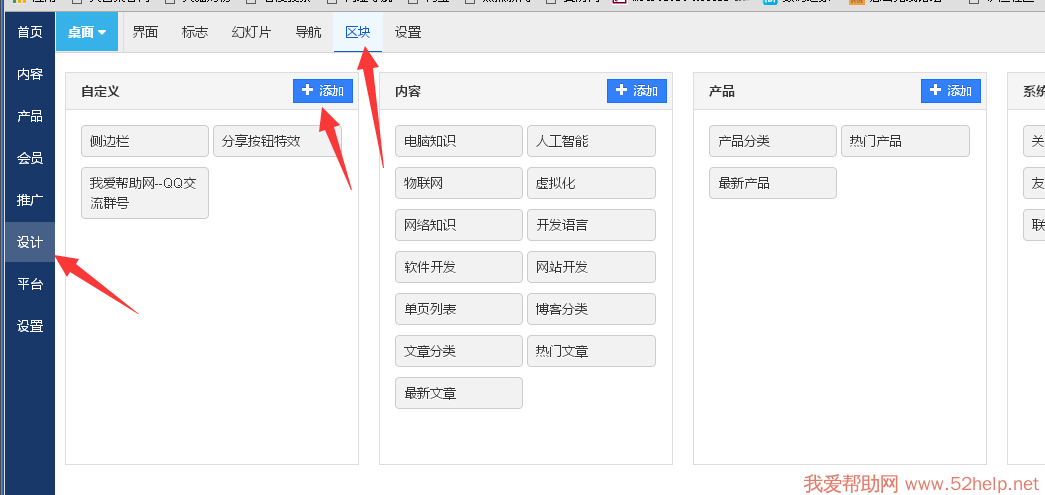
Task: Click 添加 button in 自定义 panel
Action: point(323,91)
